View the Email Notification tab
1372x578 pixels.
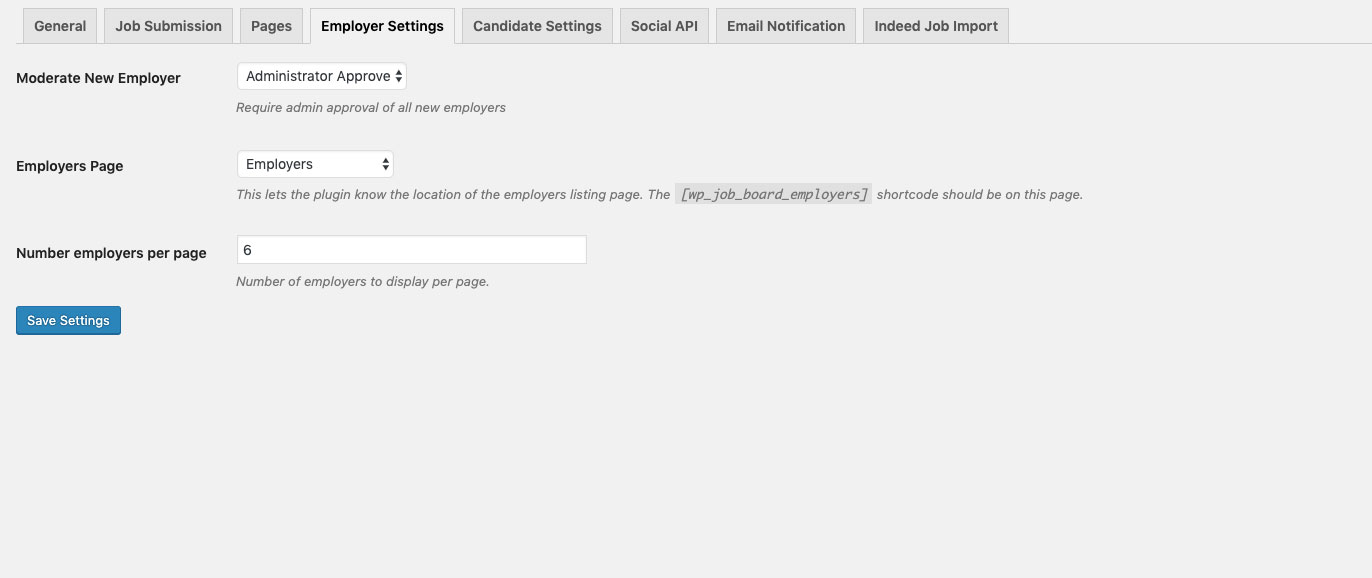785,26
